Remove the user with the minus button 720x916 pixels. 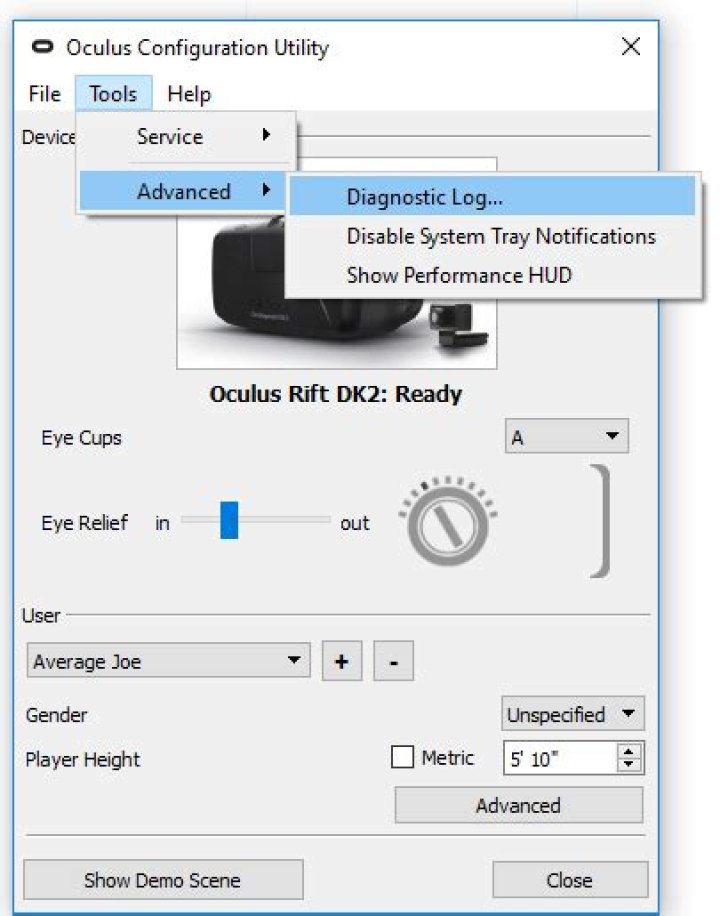[393, 661]
